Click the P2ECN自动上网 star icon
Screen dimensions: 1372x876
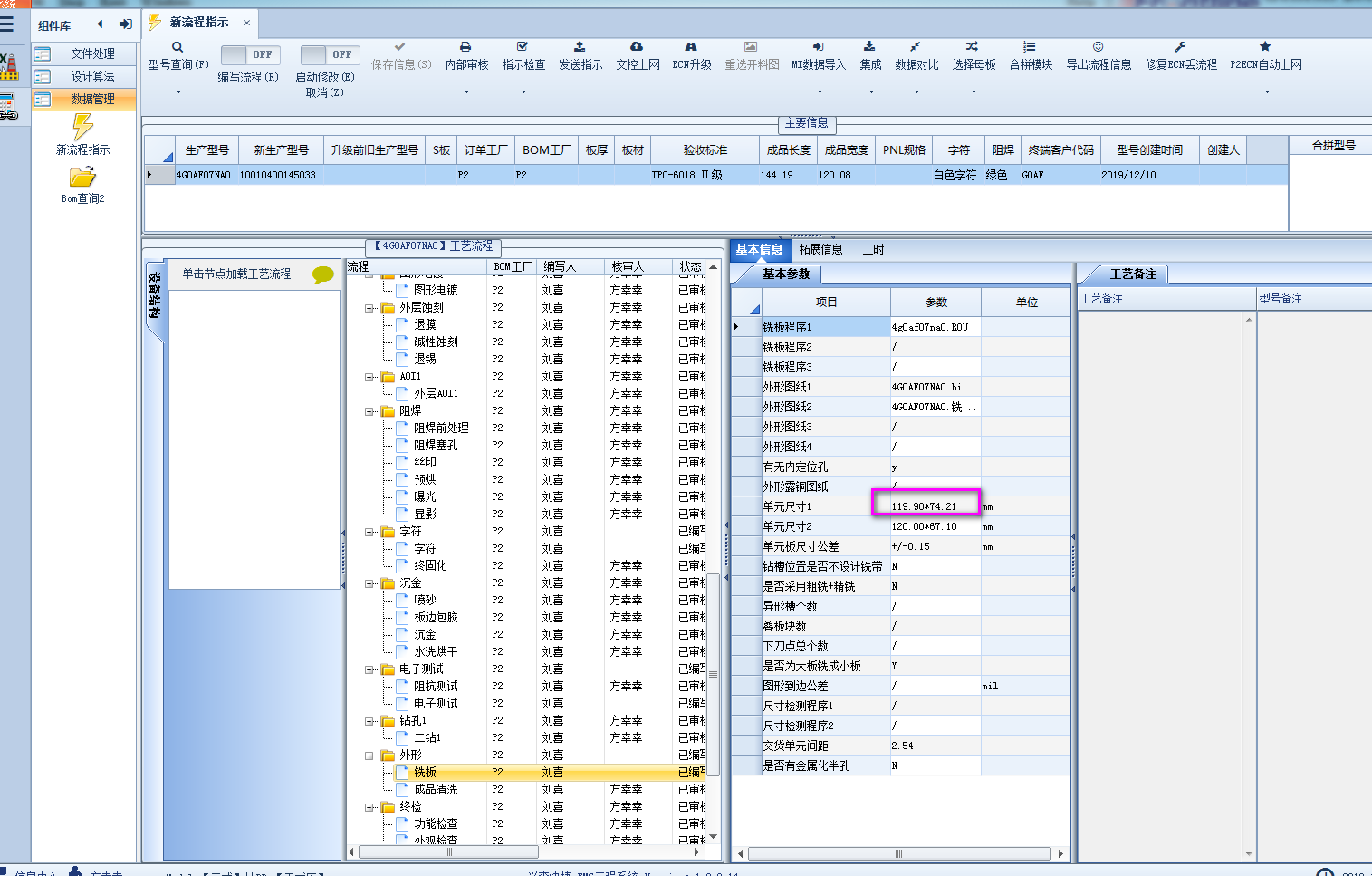click(1265, 46)
